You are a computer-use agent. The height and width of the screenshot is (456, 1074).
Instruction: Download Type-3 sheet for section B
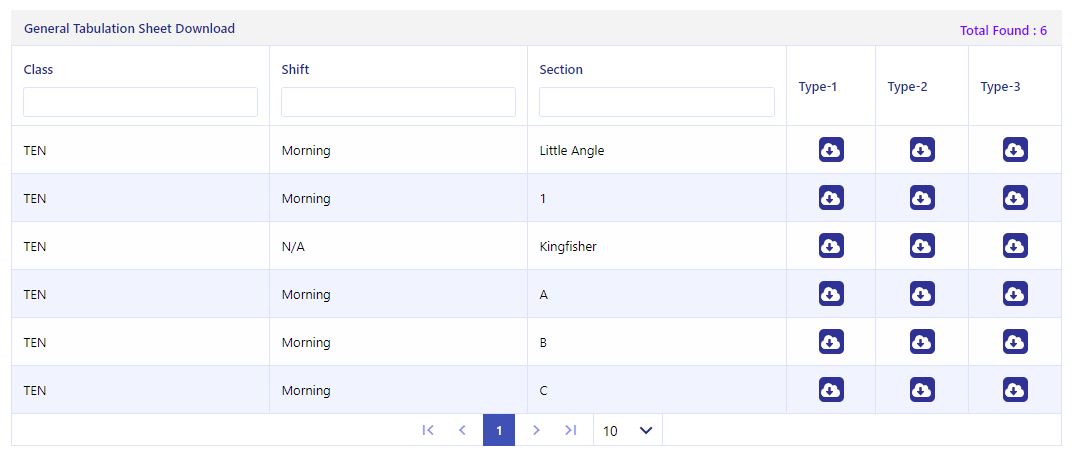click(x=1015, y=342)
